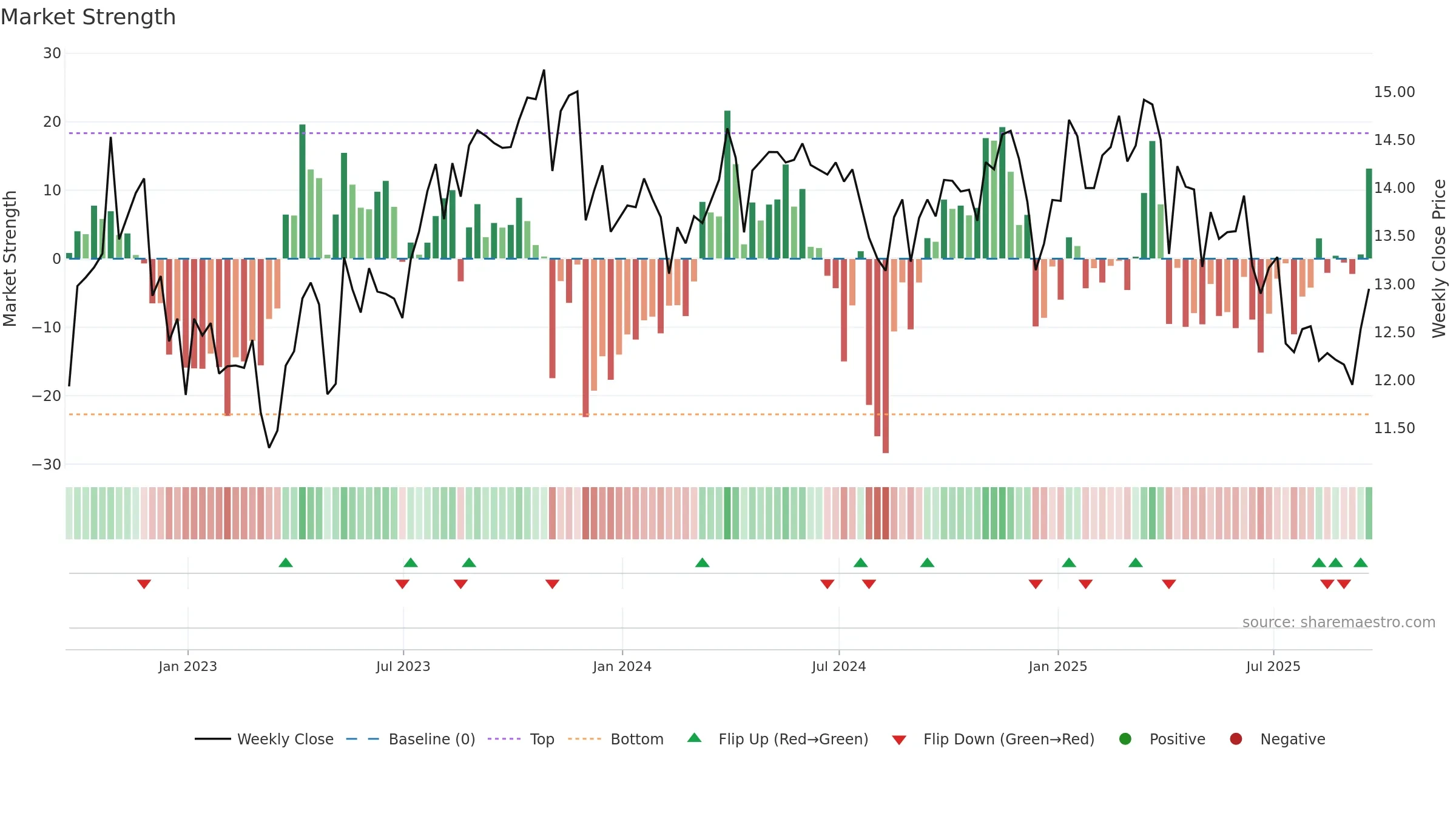
Task: Click the '11.50' price tick on the right axis
Action: coord(1395,428)
